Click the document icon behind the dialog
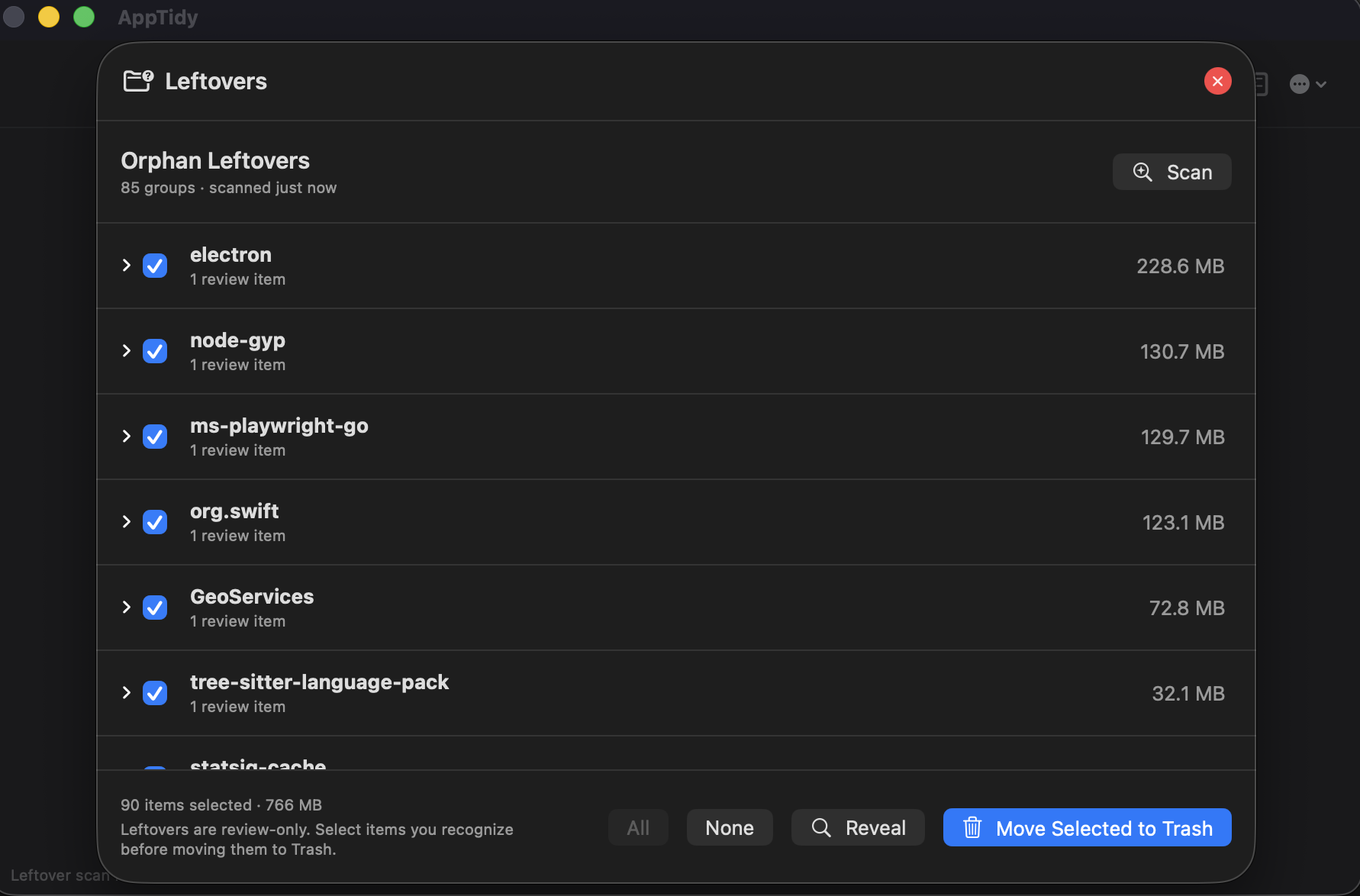 (1262, 84)
